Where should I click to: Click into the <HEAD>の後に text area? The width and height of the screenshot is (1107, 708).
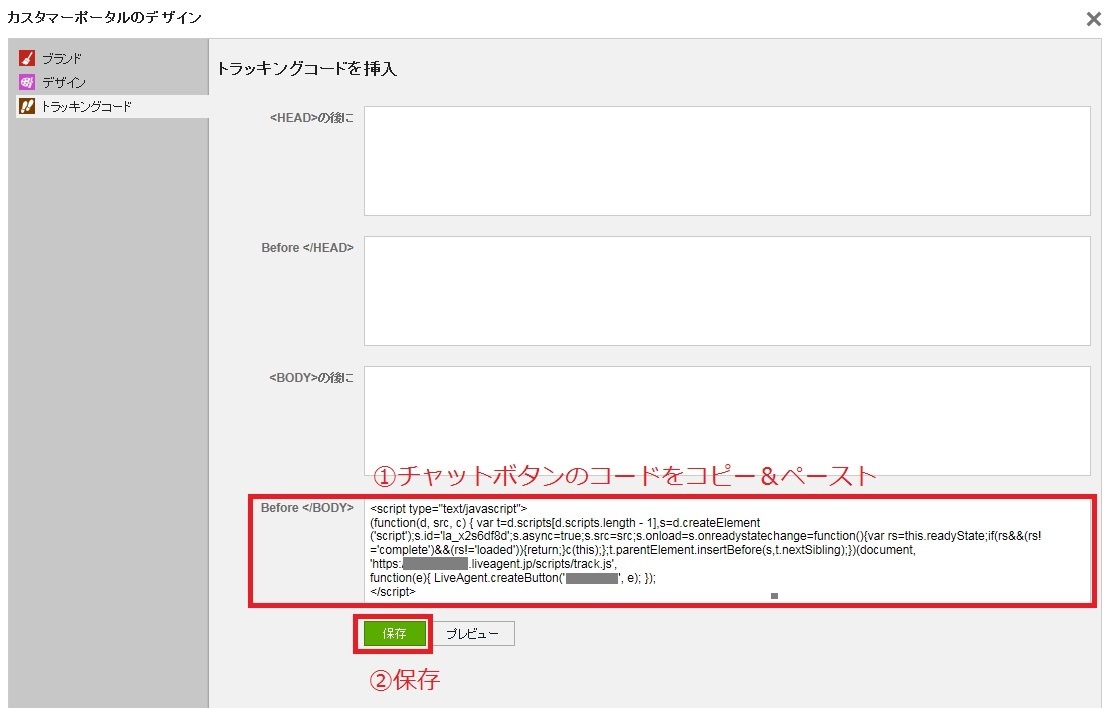coord(727,161)
